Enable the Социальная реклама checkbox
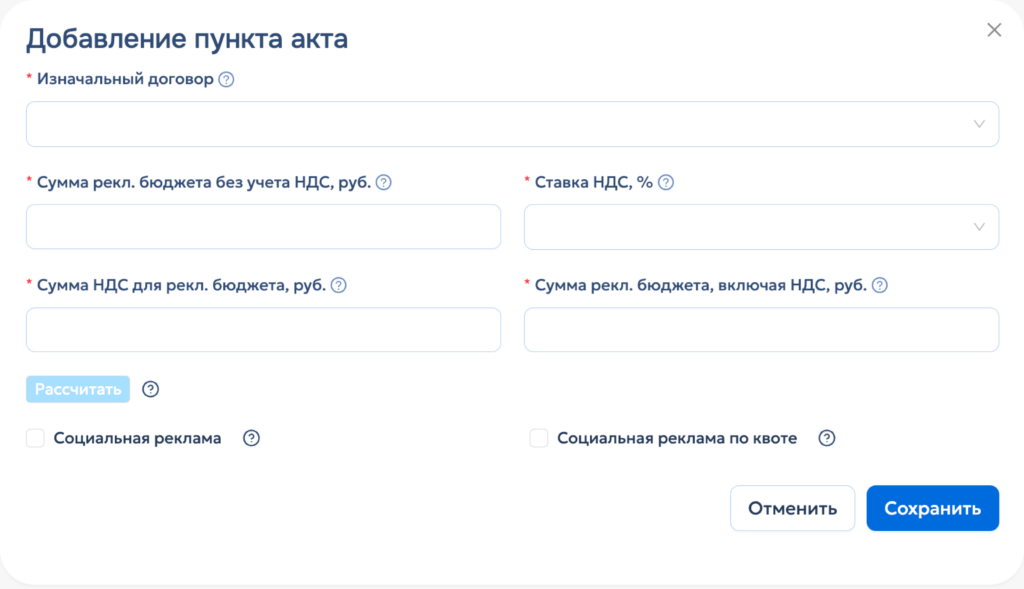Viewport: 1024px width, 589px height. 35,438
